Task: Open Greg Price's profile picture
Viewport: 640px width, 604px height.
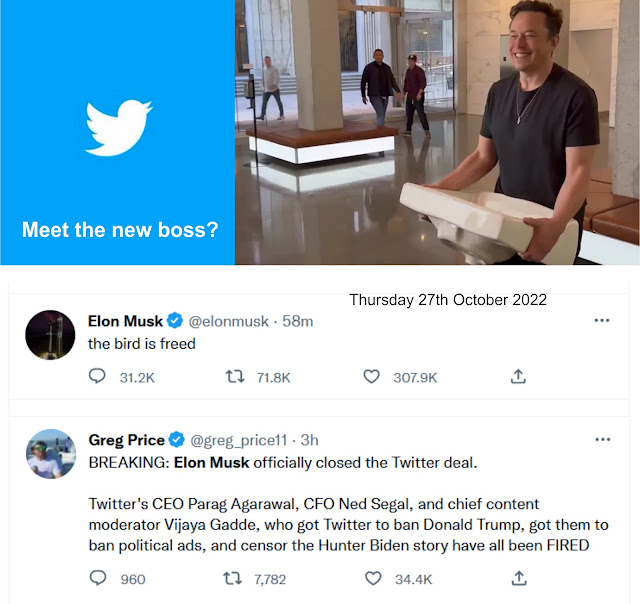Action: 51,454
